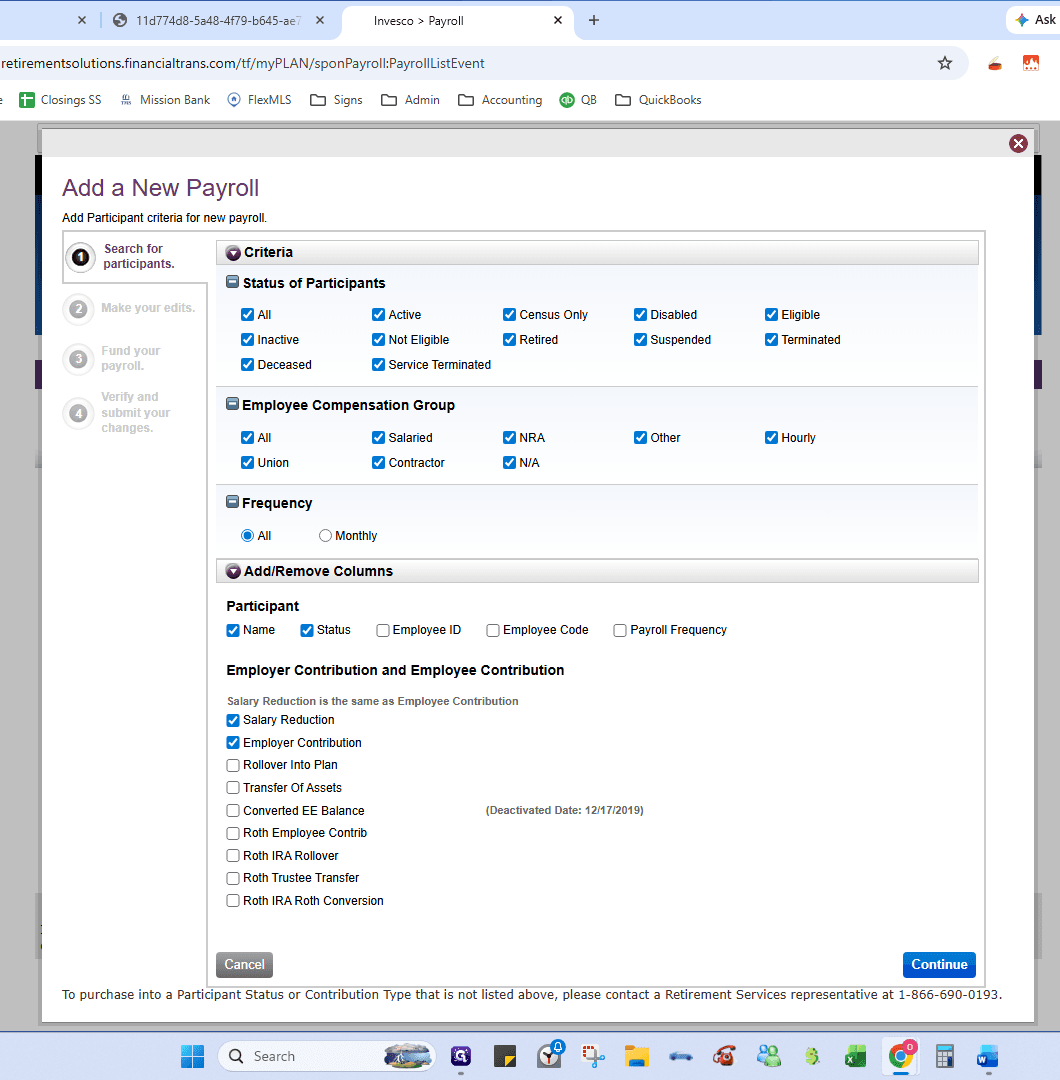This screenshot has height=1080, width=1060.
Task: Click the browser address bar URL
Action: click(242, 63)
